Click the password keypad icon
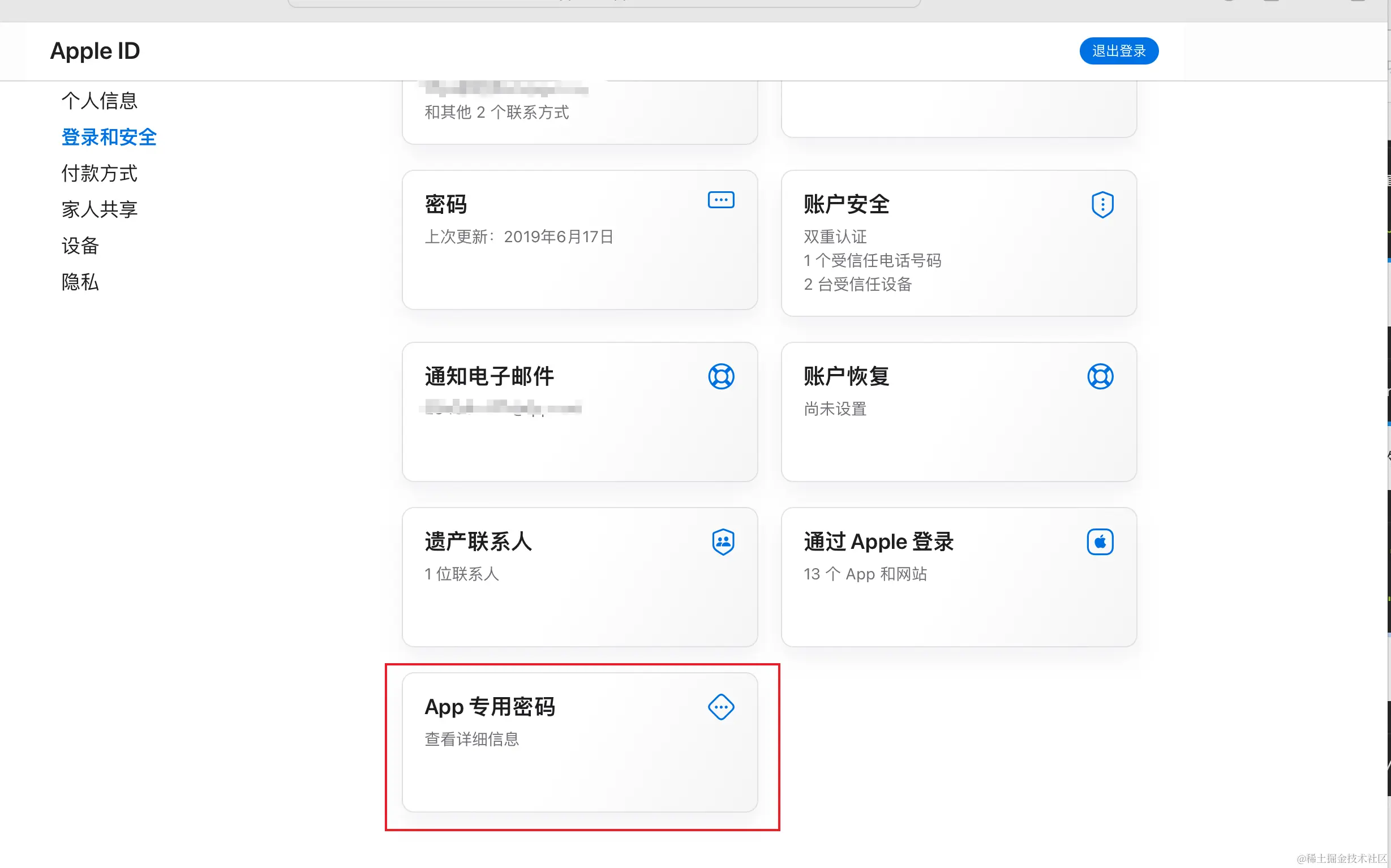This screenshot has width=1391, height=868. pos(721,199)
